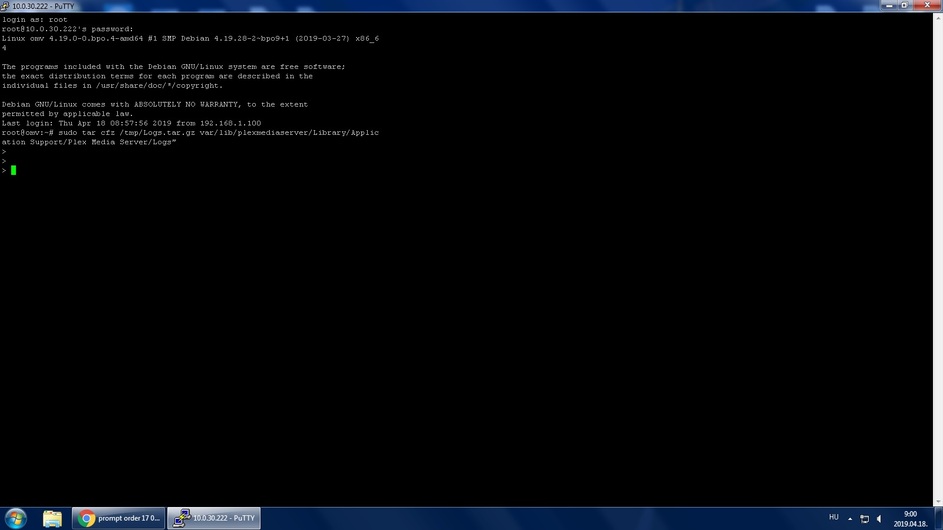
Task: Open the HU language indicator
Action: click(x=834, y=517)
